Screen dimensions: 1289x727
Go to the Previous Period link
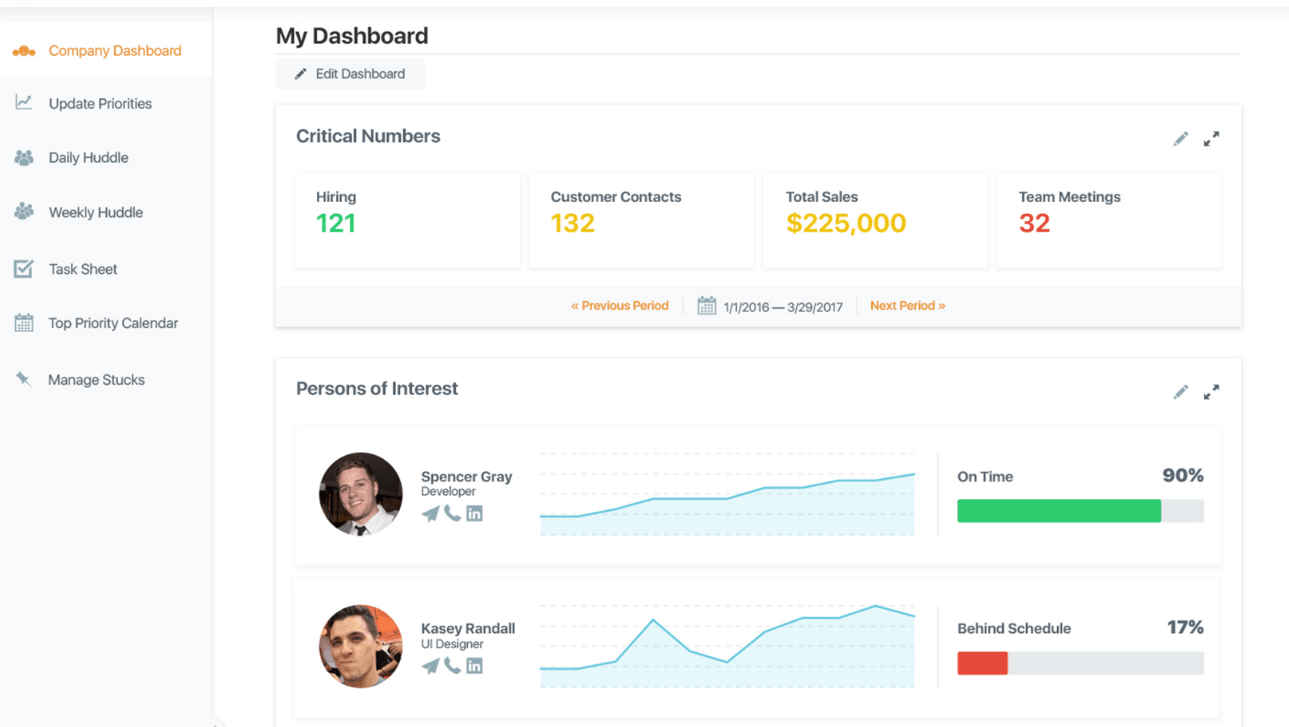pyautogui.click(x=620, y=306)
